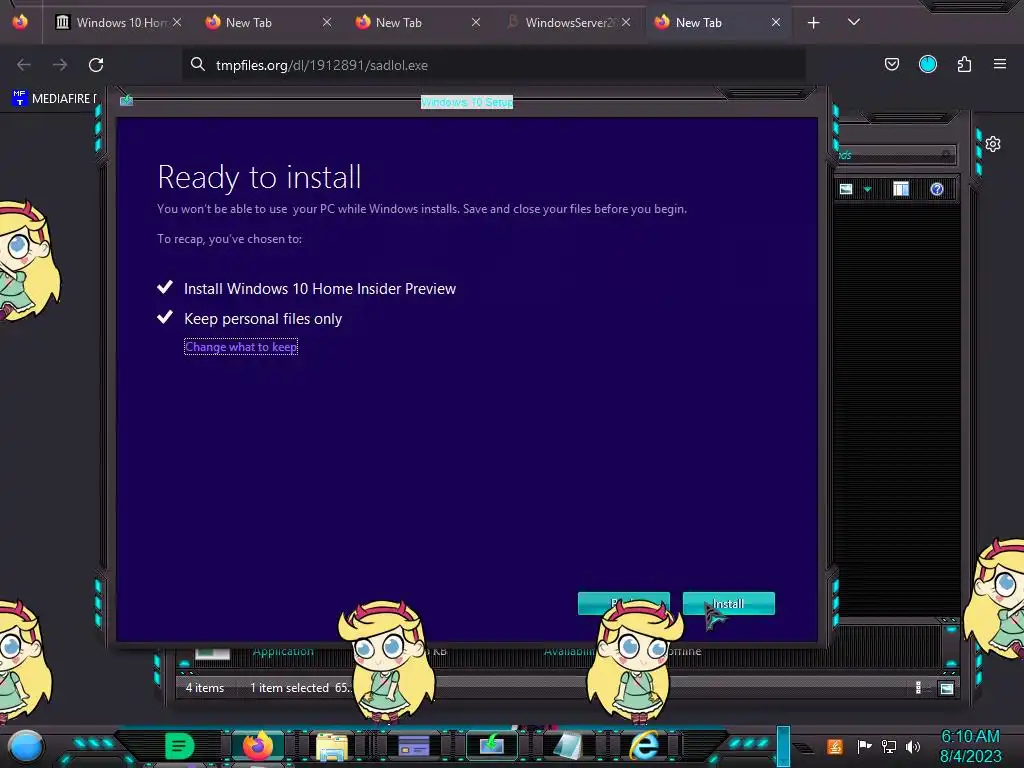Switch to Firefox in the taskbar

tap(258, 746)
